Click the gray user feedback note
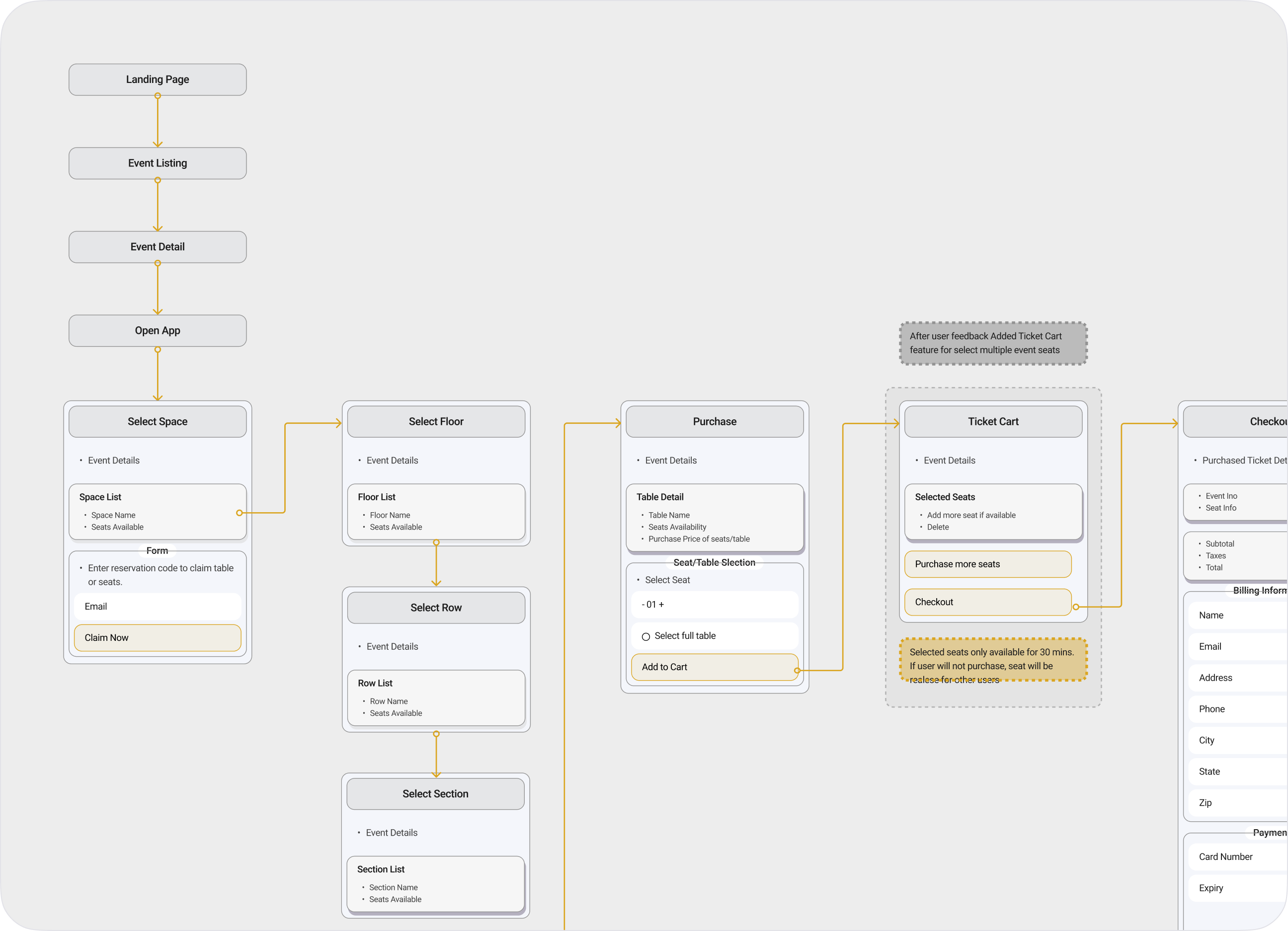Viewport: 1288px width, 931px height. tap(993, 343)
